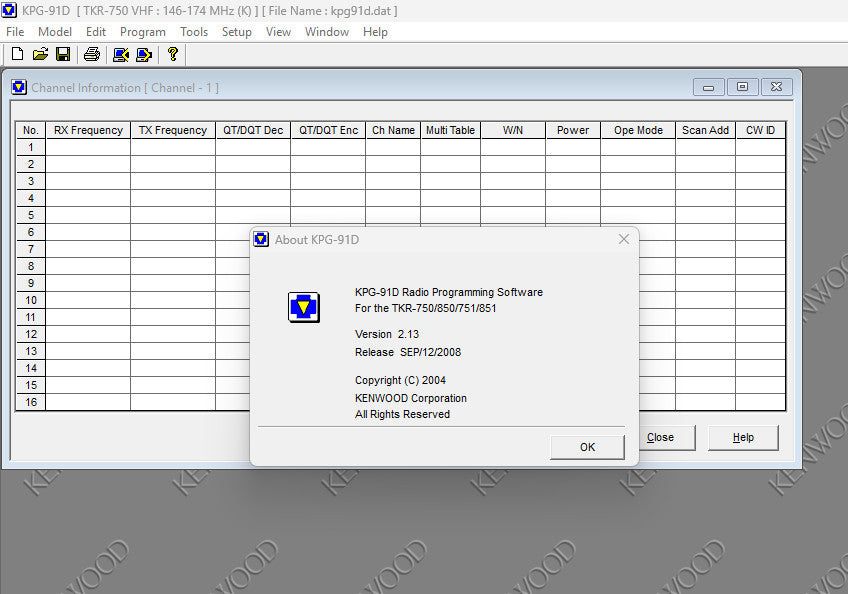Click the Help question mark toolbar icon
The height and width of the screenshot is (594, 848).
click(173, 54)
